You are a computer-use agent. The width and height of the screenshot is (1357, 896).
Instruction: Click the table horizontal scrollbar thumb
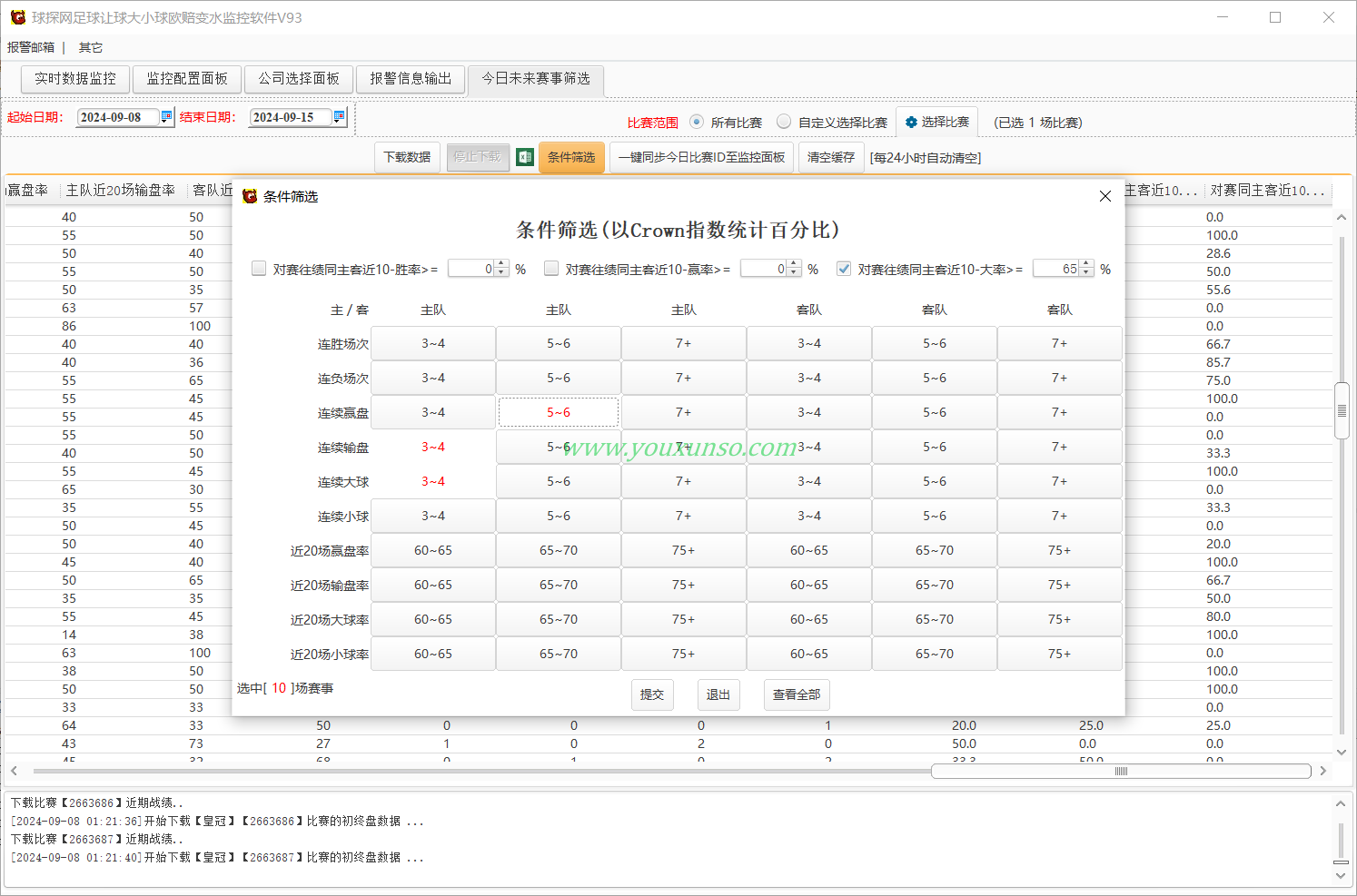pyautogui.click(x=1121, y=771)
